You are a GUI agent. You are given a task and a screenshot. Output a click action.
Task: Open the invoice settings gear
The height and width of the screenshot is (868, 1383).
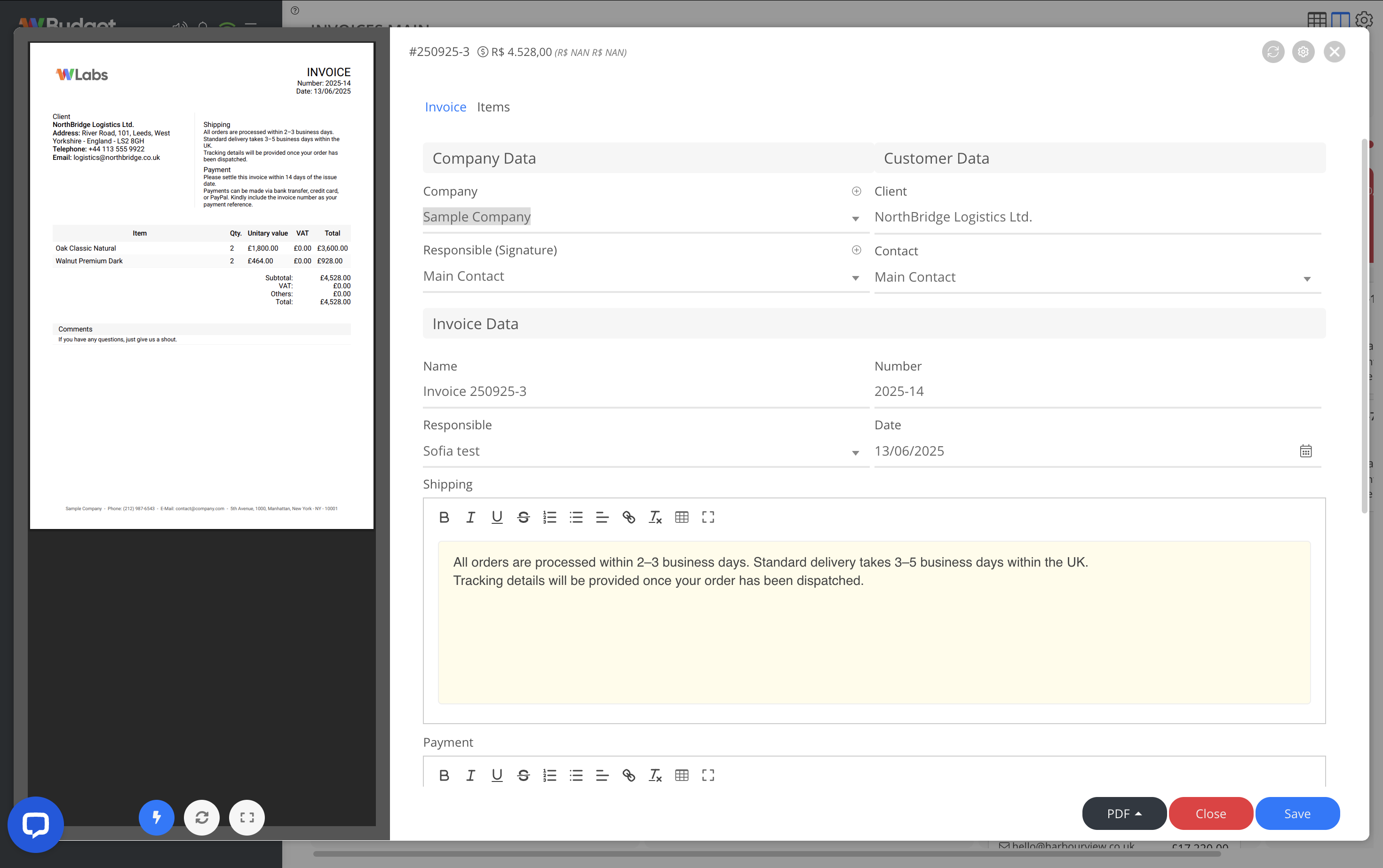pyautogui.click(x=1303, y=52)
